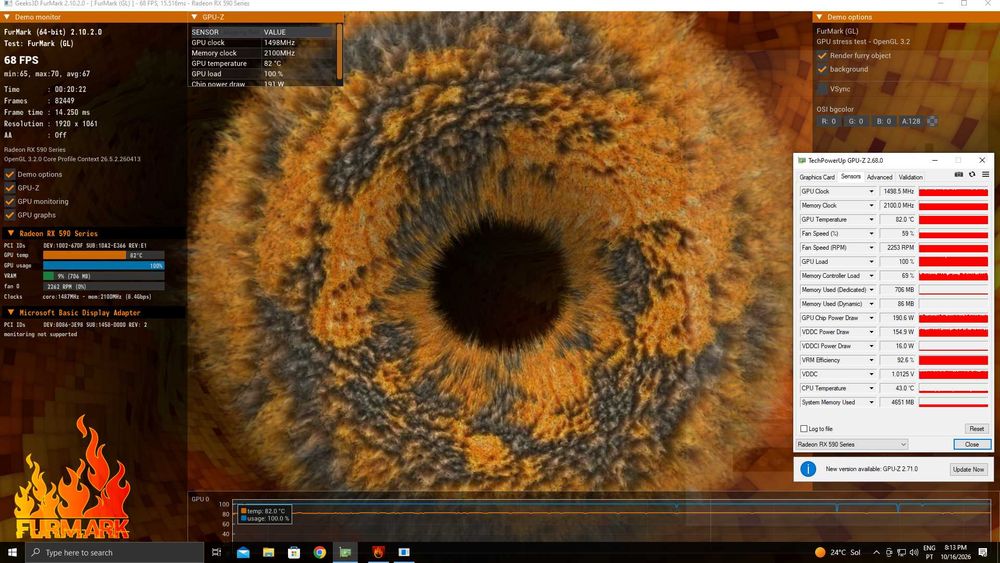1000x563 pixels.
Task: Click the A:128 alpha value field
Action: [911, 121]
